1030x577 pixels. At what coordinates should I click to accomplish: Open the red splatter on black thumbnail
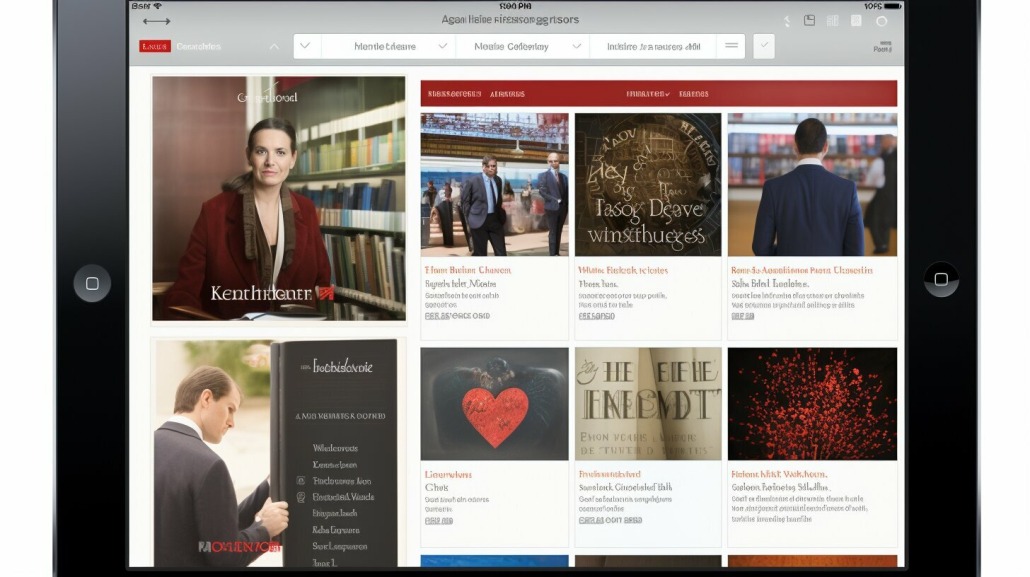pos(812,404)
